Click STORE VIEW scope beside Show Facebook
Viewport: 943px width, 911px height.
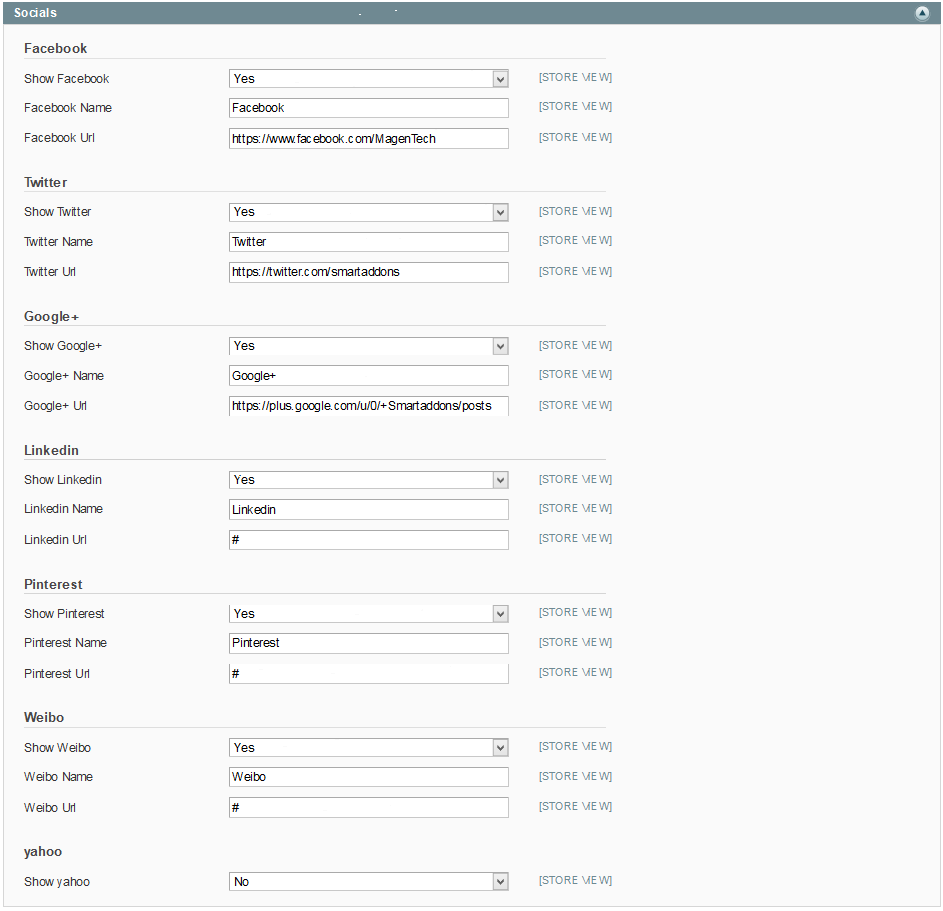click(x=576, y=78)
